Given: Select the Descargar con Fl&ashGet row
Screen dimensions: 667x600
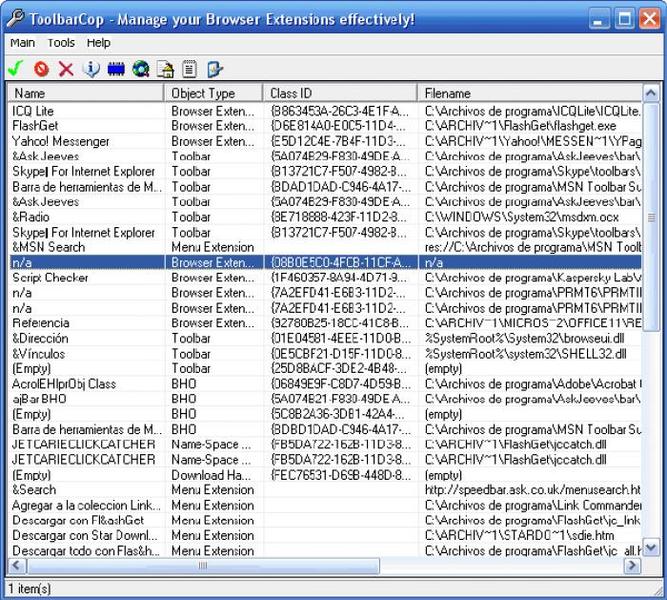Looking at the screenshot, I should coord(325,520).
